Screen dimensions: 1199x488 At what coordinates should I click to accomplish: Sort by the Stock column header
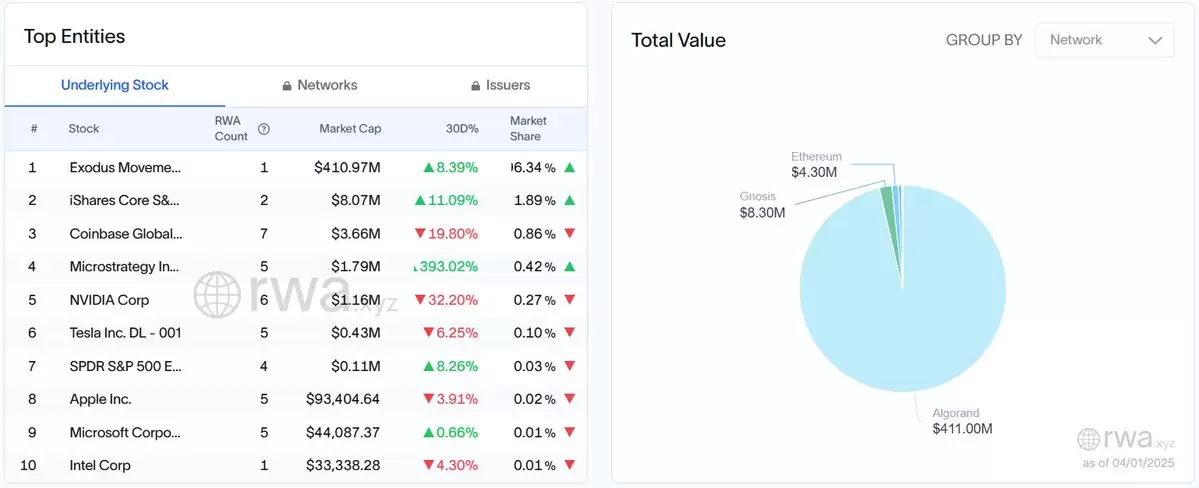pos(84,129)
